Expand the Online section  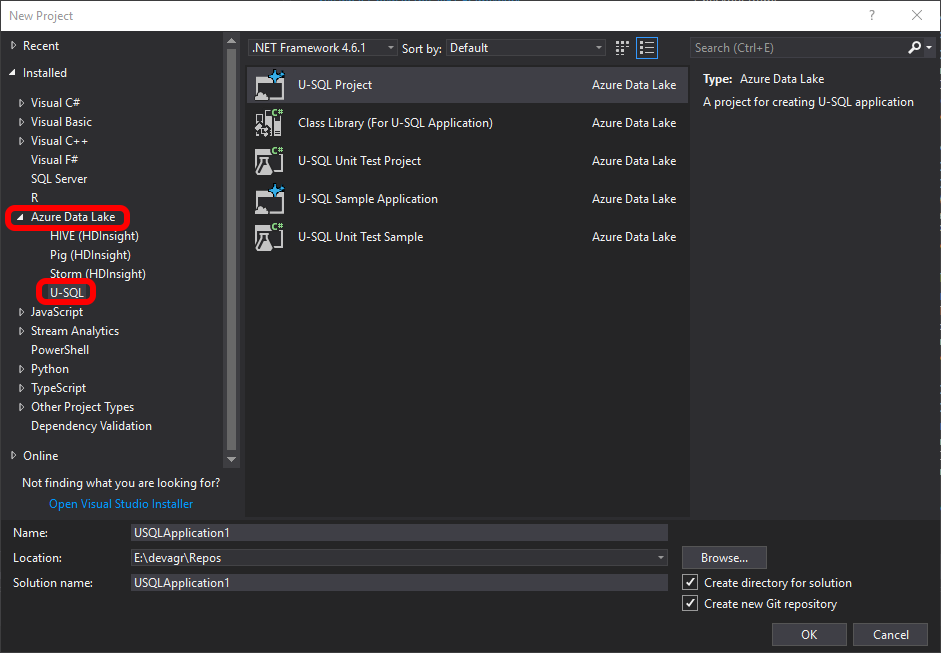pos(14,456)
